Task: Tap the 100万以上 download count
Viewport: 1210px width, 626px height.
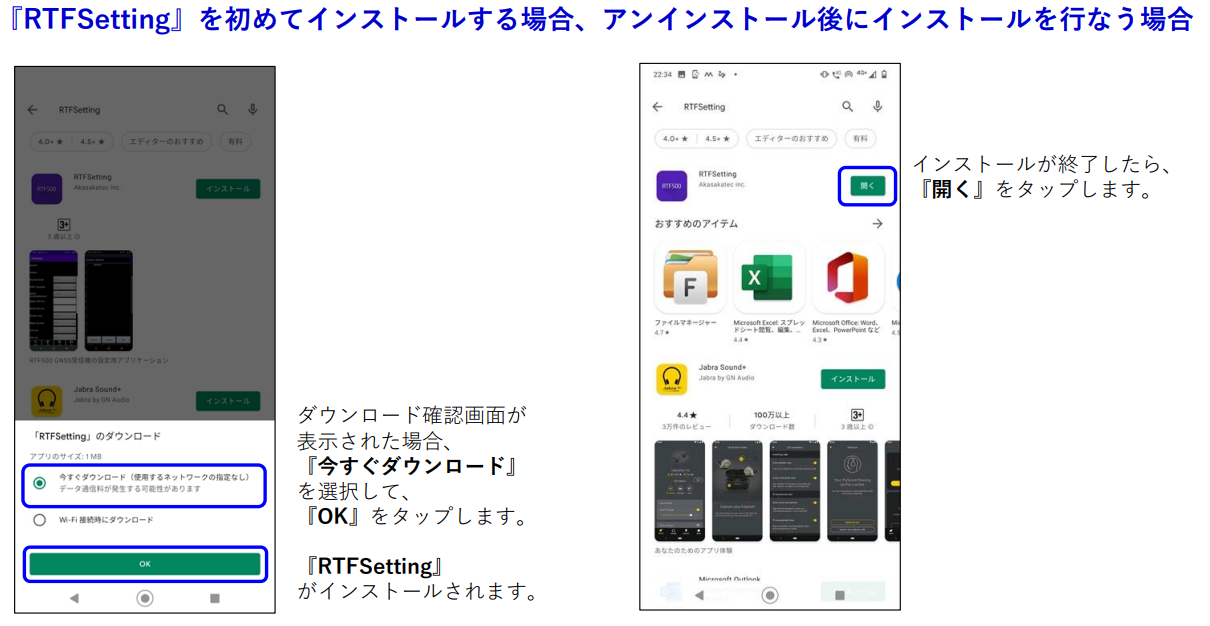Action: pyautogui.click(x=771, y=415)
